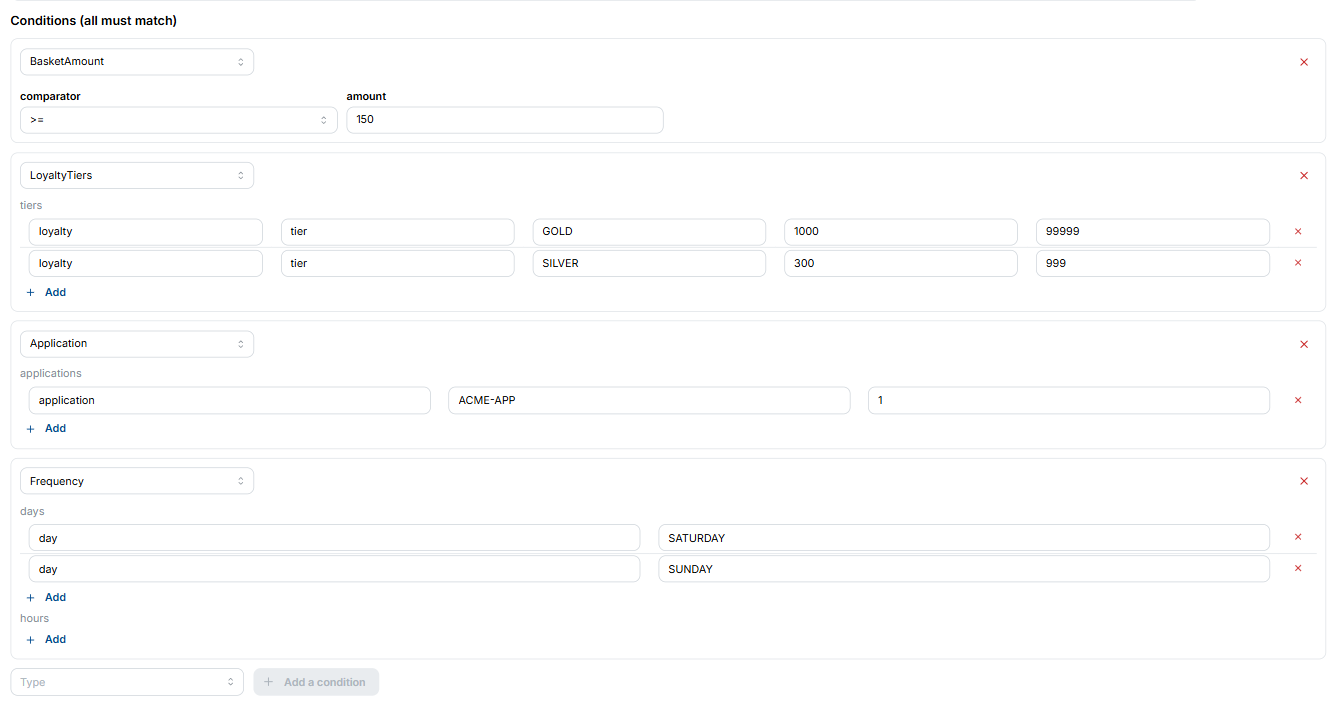The width and height of the screenshot is (1337, 706).
Task: Click the field containing 1000
Action: [x=901, y=232]
